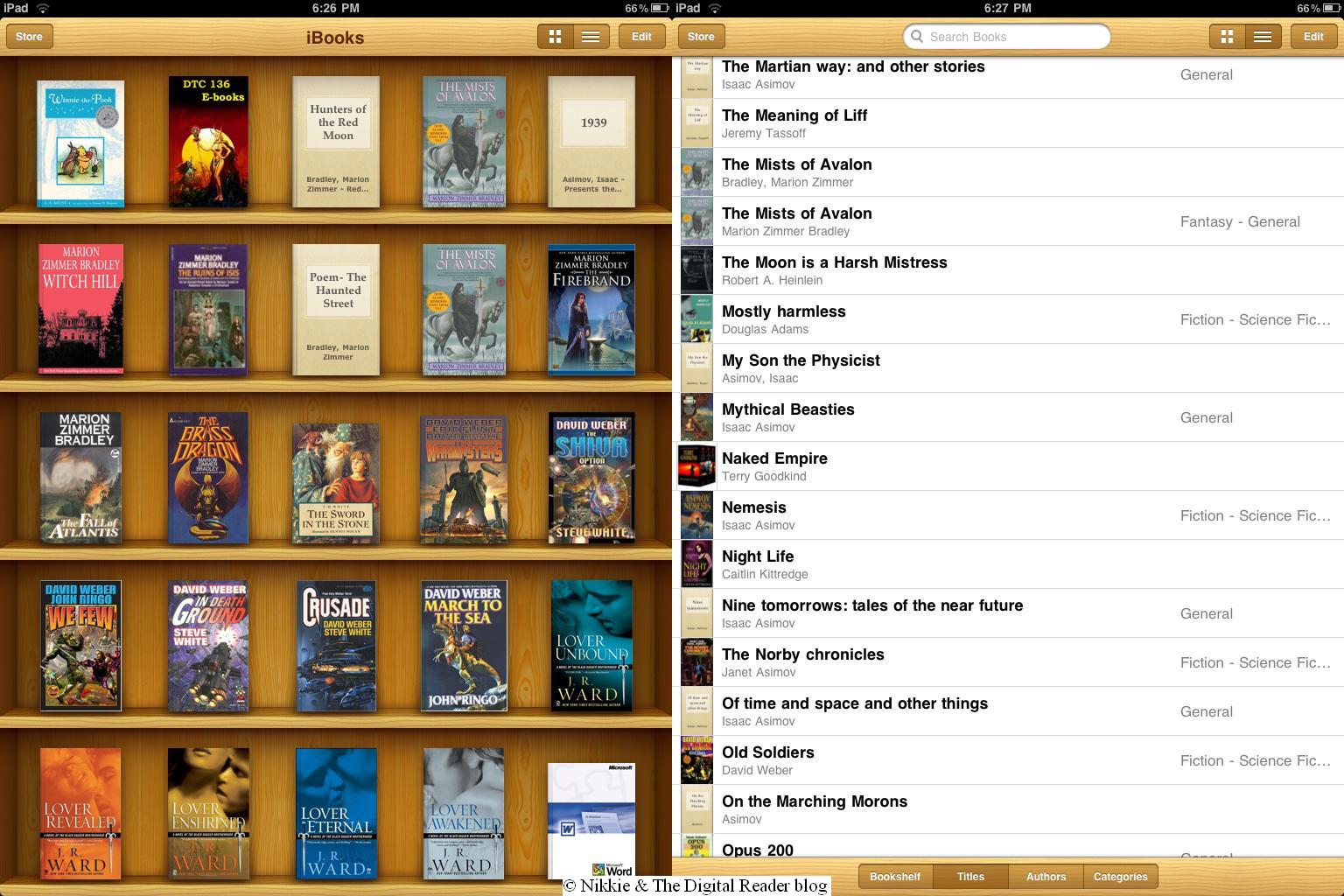Open the Crusade book cover
The width and height of the screenshot is (1344, 896).
[336, 646]
